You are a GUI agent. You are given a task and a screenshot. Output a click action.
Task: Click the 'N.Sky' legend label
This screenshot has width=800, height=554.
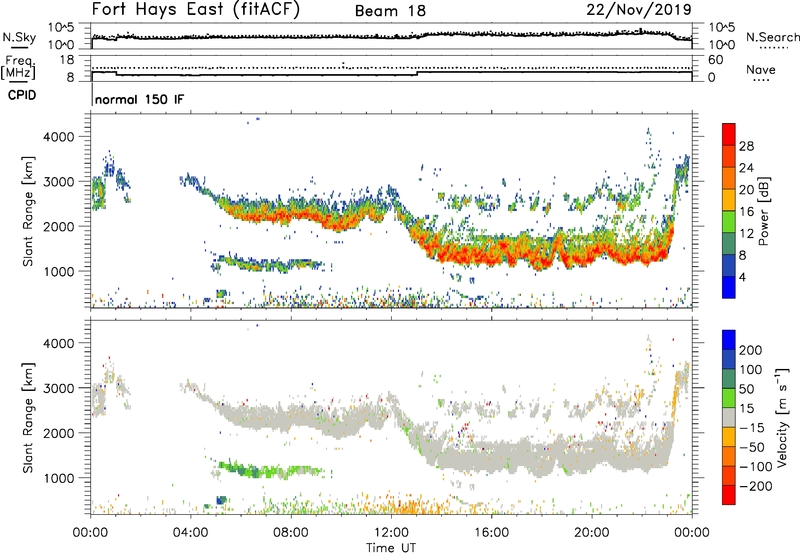(x=19, y=37)
